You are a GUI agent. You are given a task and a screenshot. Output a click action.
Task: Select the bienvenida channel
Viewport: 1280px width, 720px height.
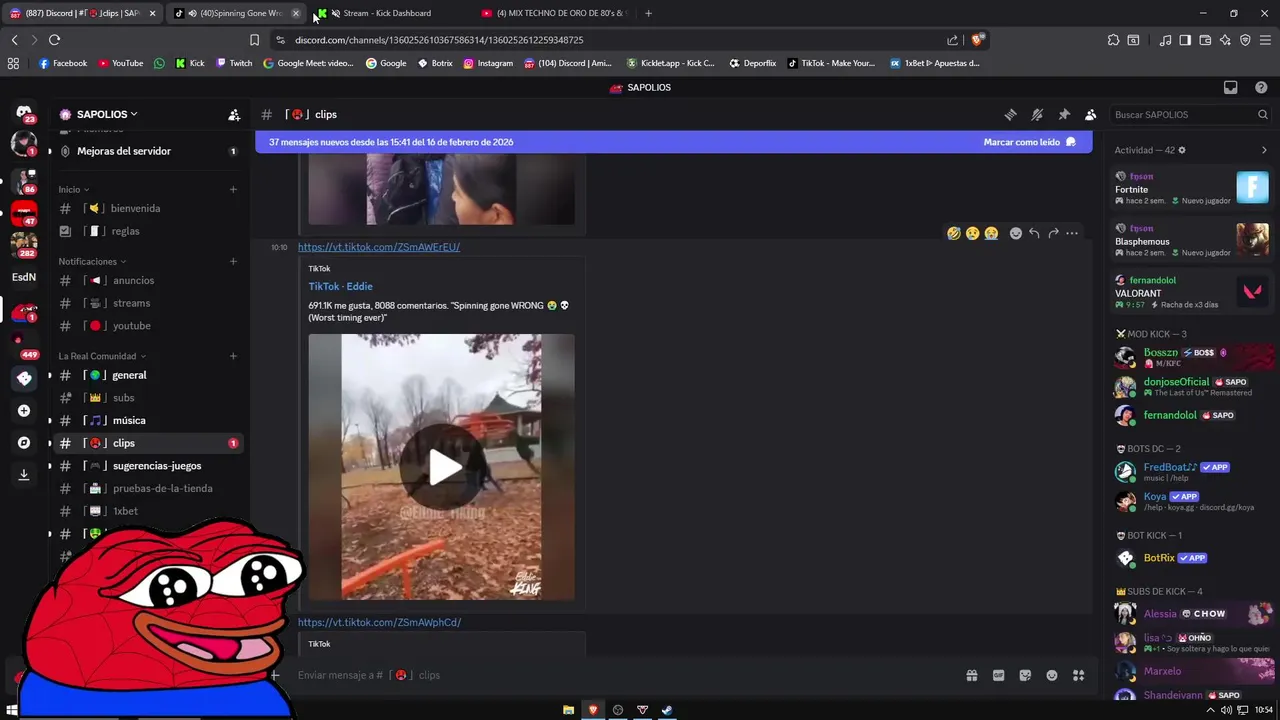pyautogui.click(x=148, y=208)
